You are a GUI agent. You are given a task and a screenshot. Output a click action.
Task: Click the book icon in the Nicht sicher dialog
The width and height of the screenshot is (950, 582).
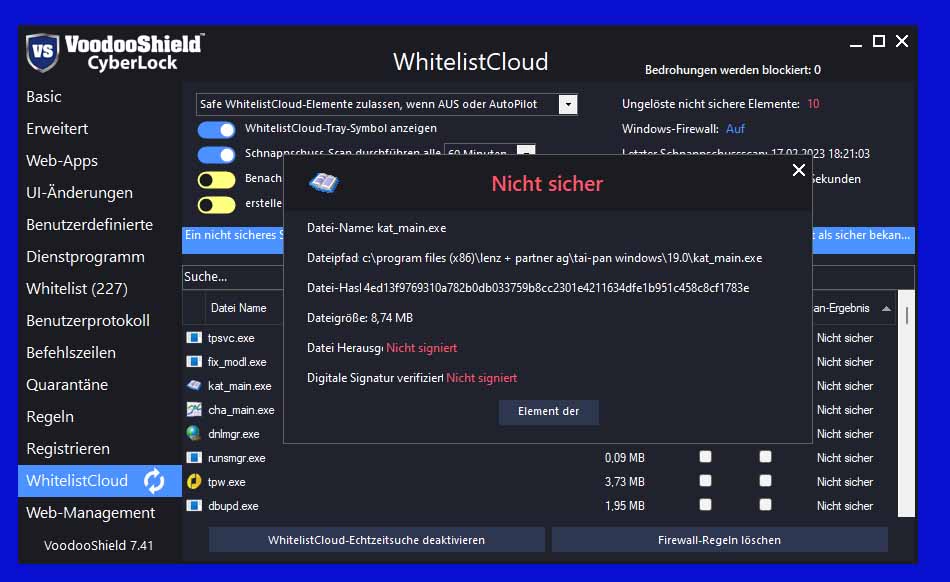324,182
